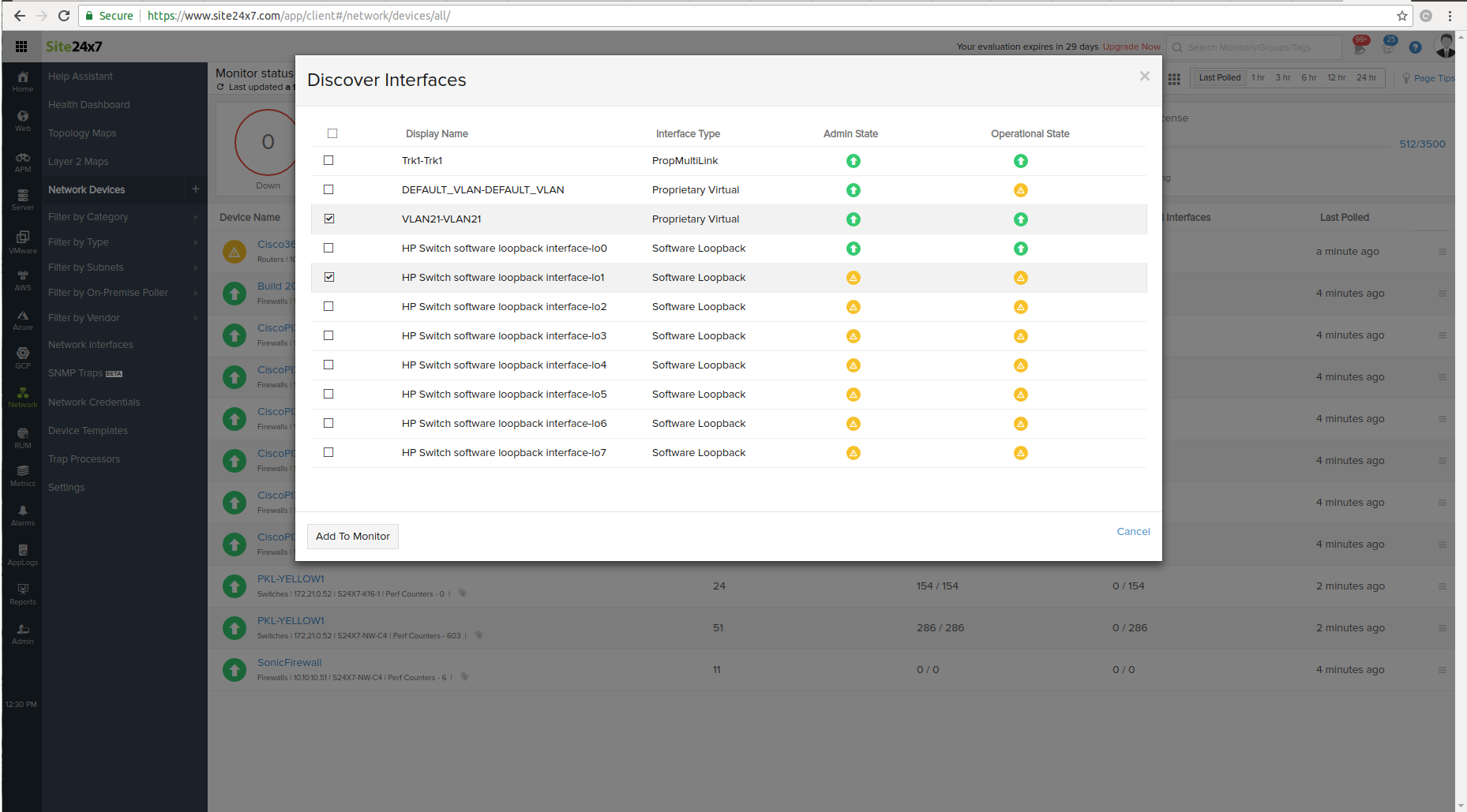Open Network Interfaces in the side menu
Image resolution: width=1467 pixels, height=812 pixels.
tap(91, 345)
